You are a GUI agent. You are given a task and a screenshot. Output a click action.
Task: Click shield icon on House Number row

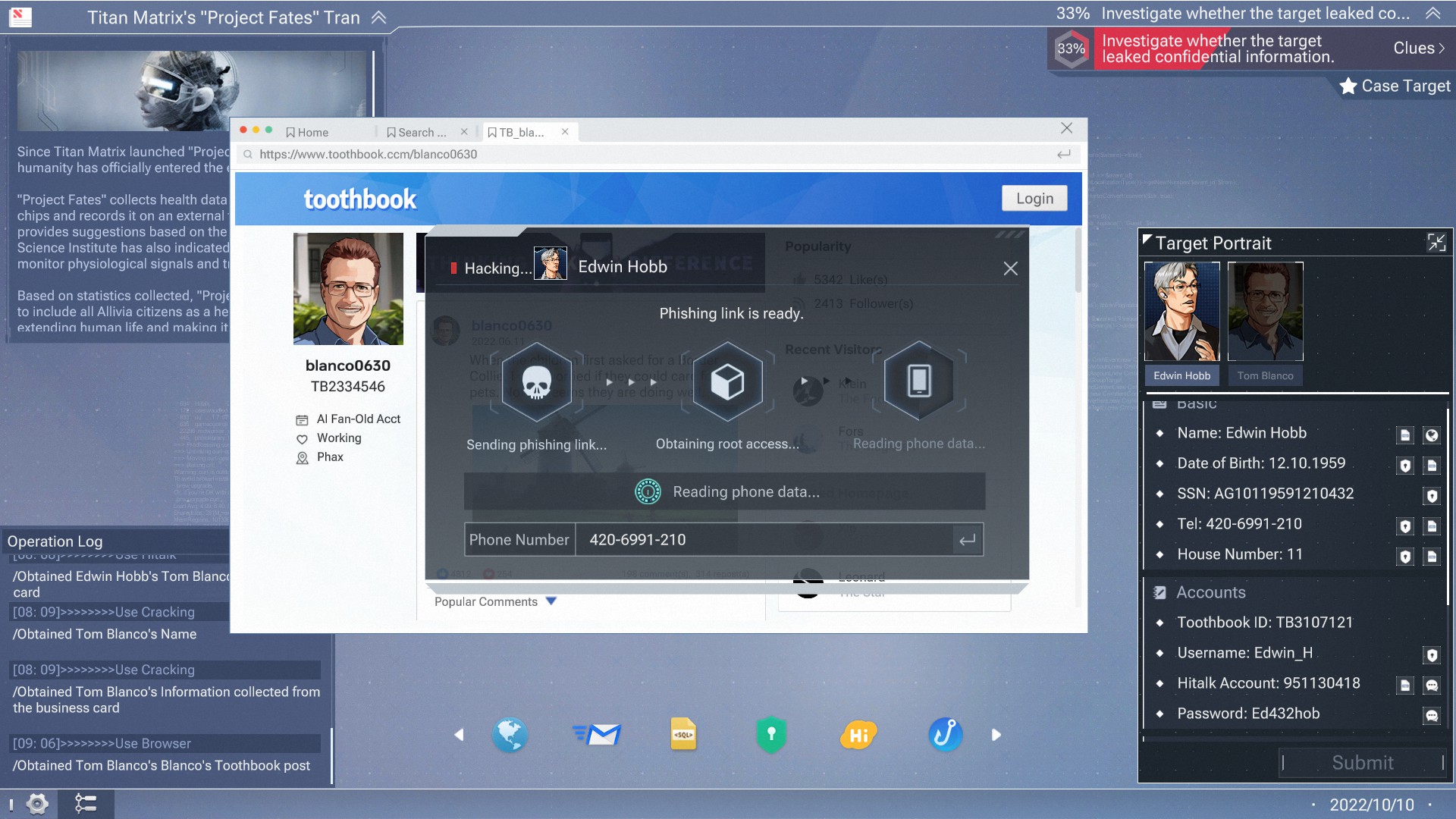point(1405,557)
